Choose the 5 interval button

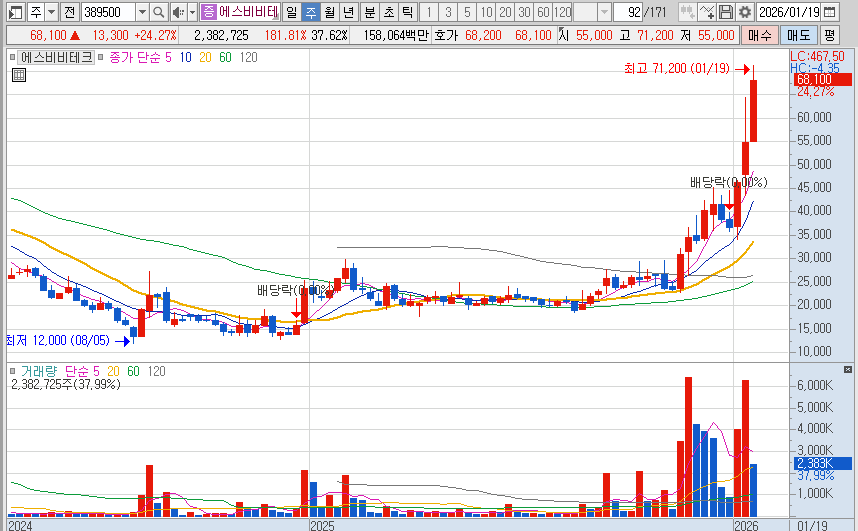pos(467,11)
